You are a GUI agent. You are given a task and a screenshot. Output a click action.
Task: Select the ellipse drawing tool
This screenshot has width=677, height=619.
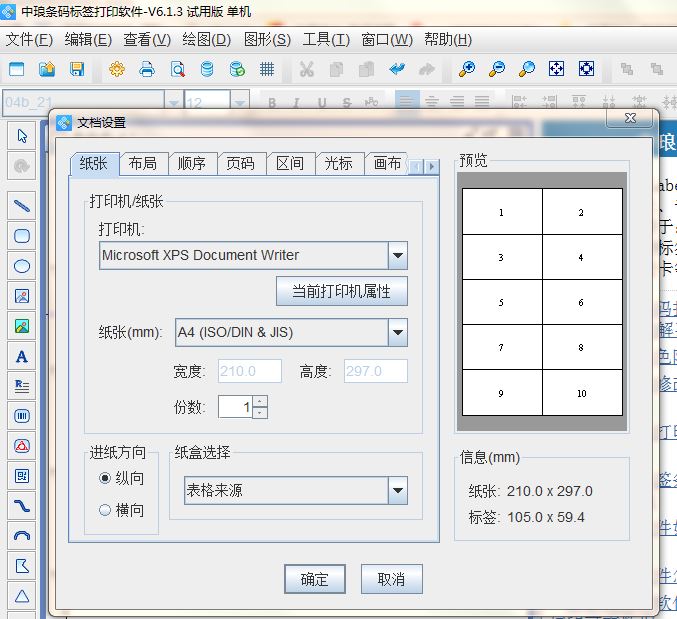click(22, 266)
